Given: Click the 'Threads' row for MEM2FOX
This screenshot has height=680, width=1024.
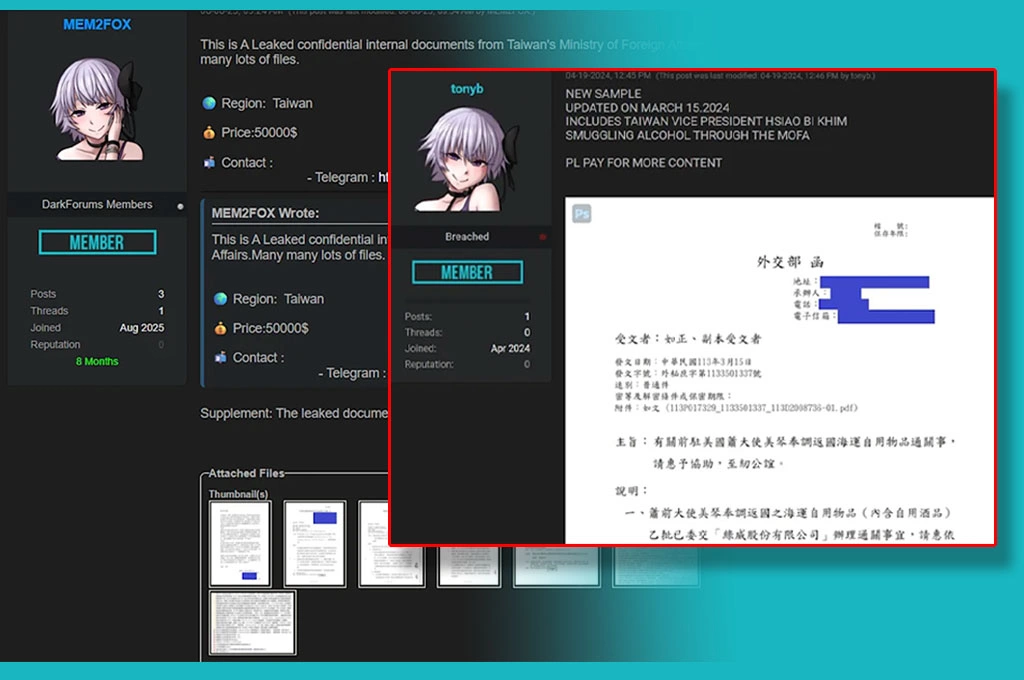Looking at the screenshot, I should (x=97, y=311).
